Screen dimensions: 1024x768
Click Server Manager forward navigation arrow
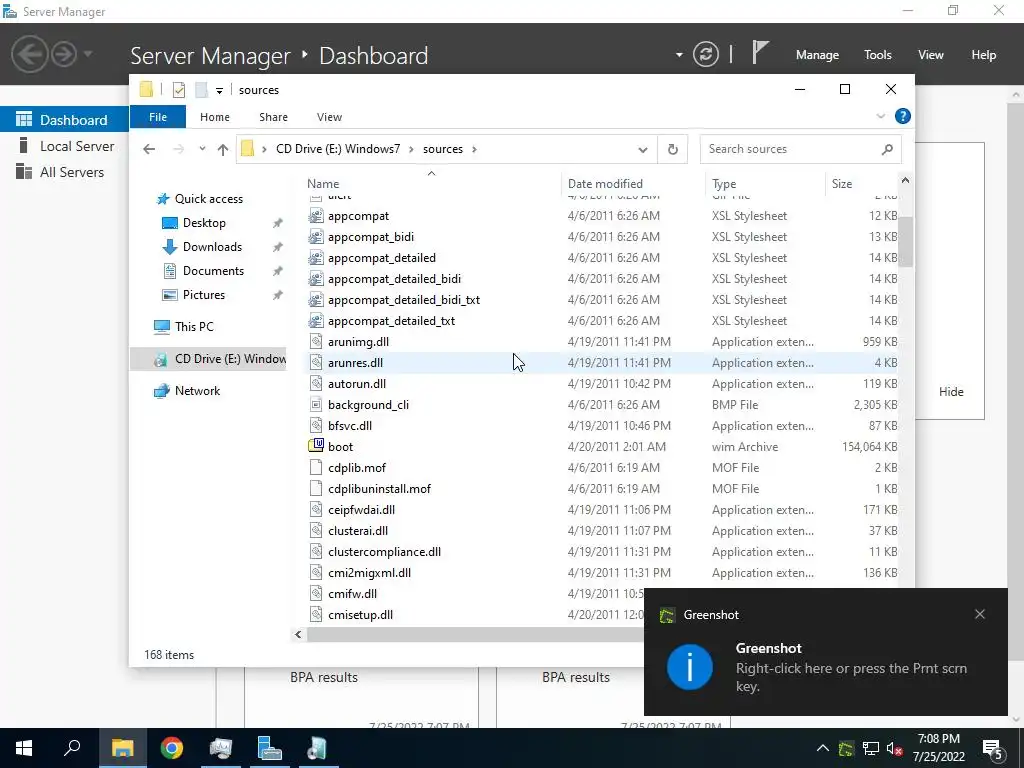click(64, 54)
